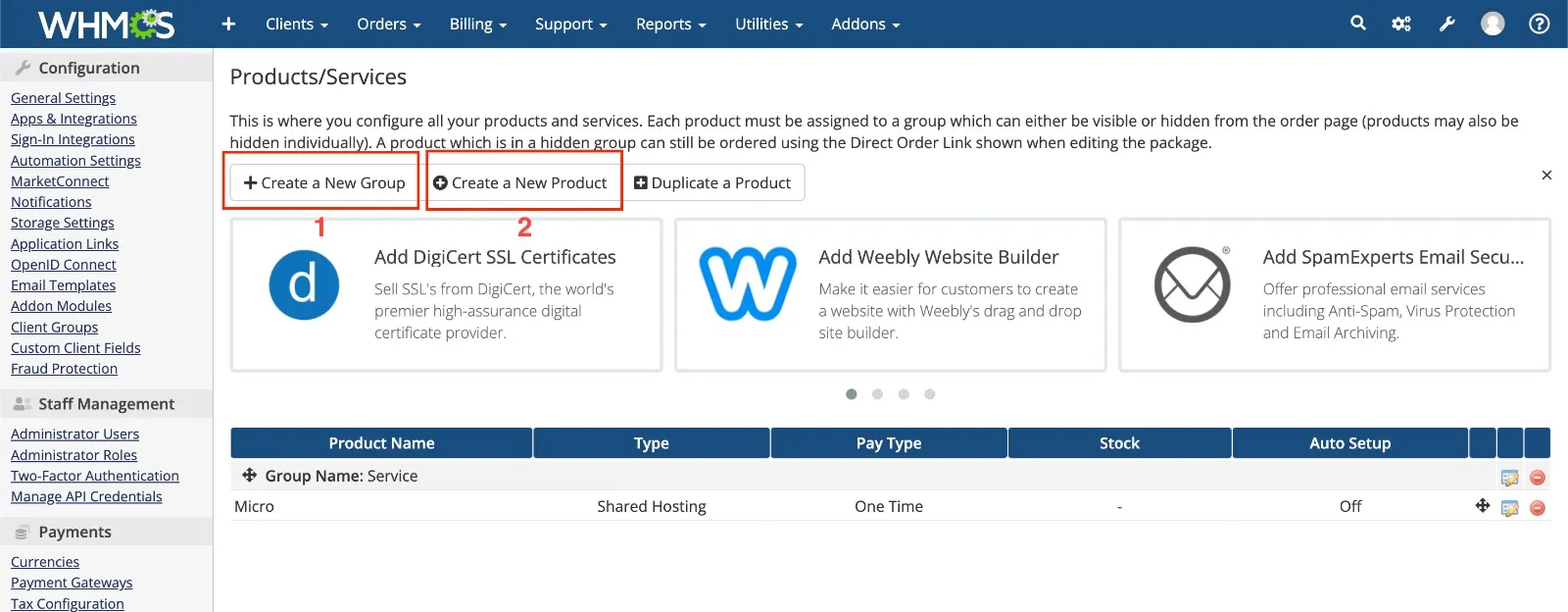This screenshot has width=1568, height=612.
Task: Open Apps & Integrations link
Action: click(x=73, y=119)
